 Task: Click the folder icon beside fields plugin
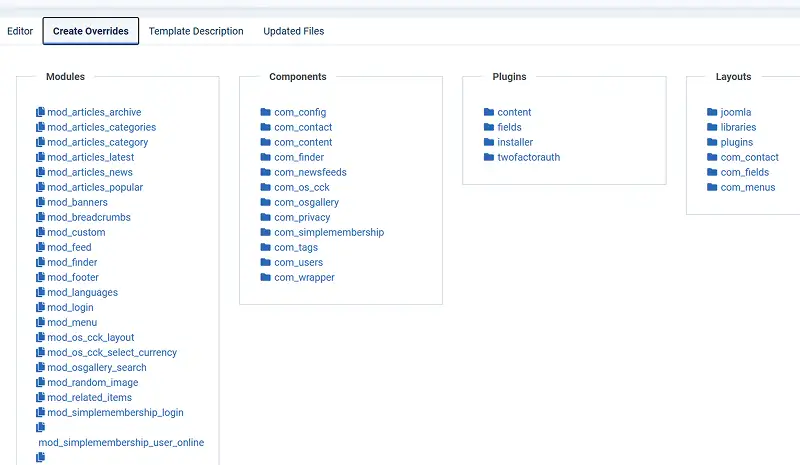[489, 127]
